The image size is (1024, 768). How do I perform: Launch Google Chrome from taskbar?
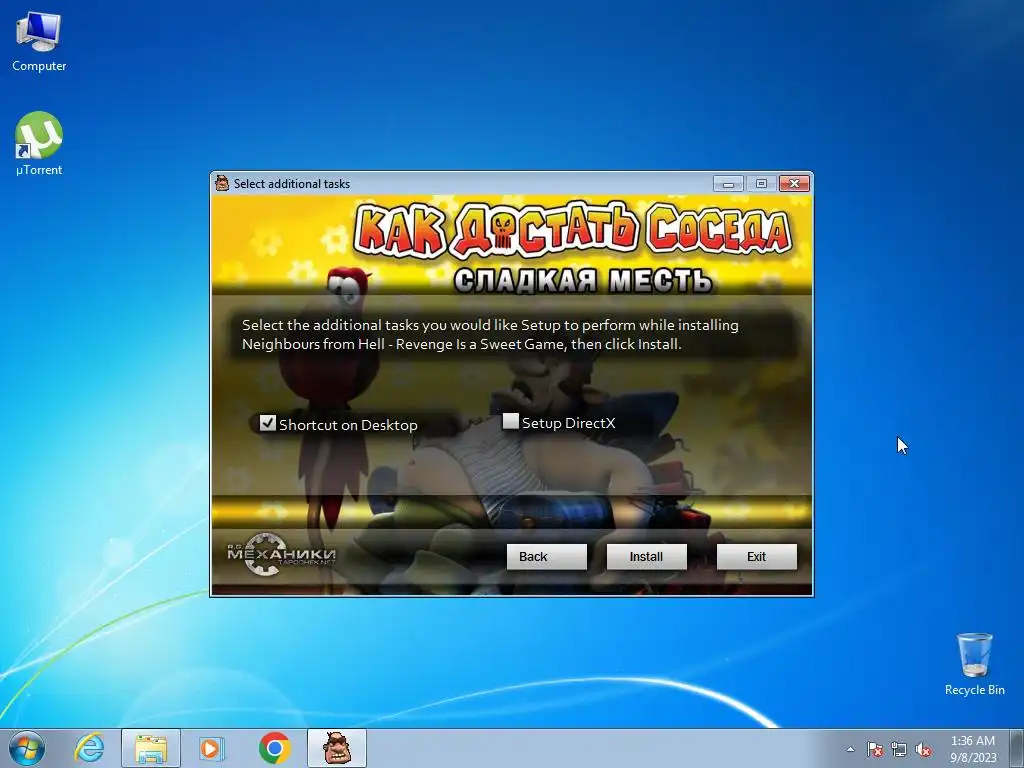pos(275,748)
